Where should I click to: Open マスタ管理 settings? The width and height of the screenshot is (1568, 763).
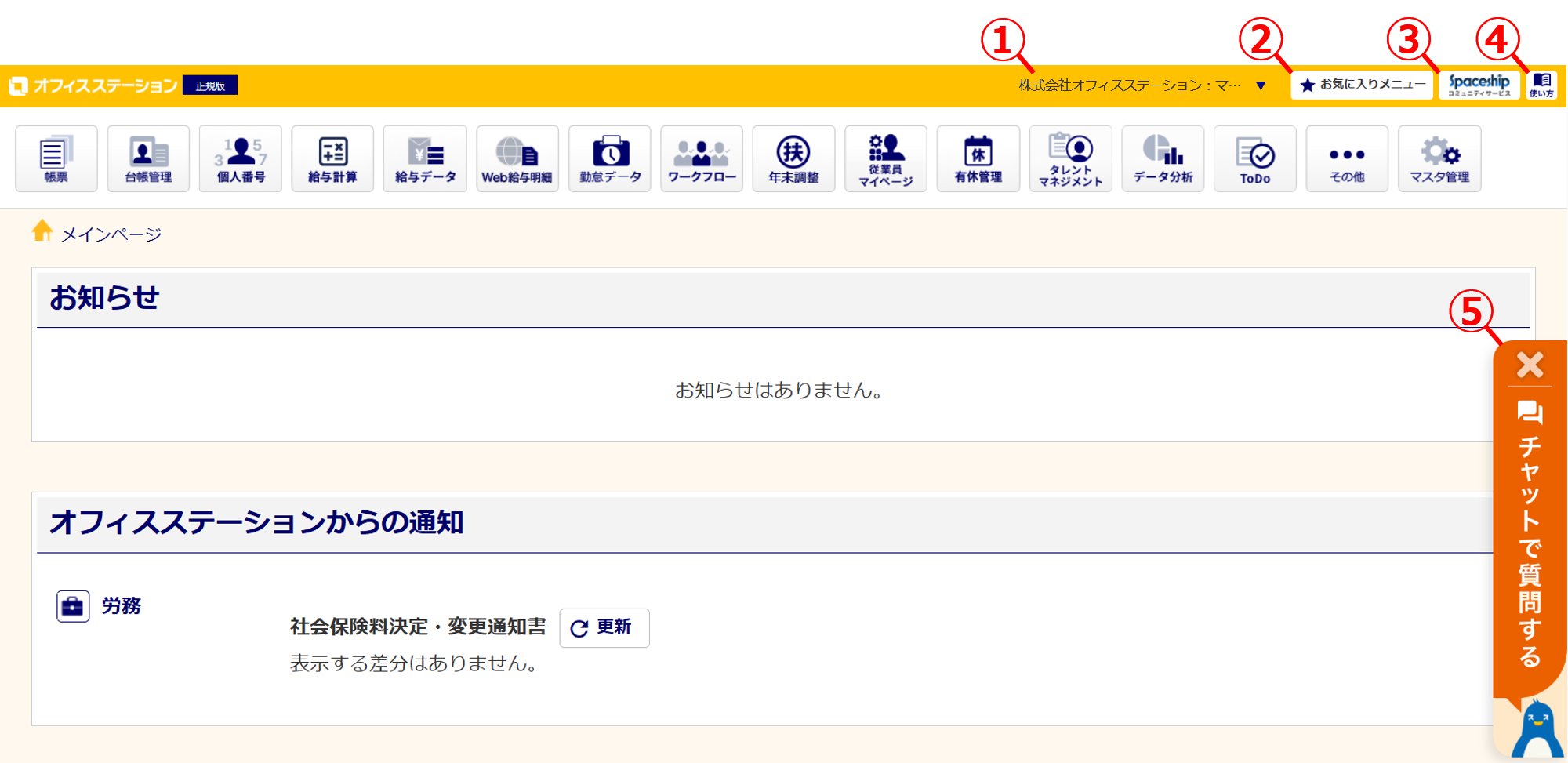coord(1439,158)
